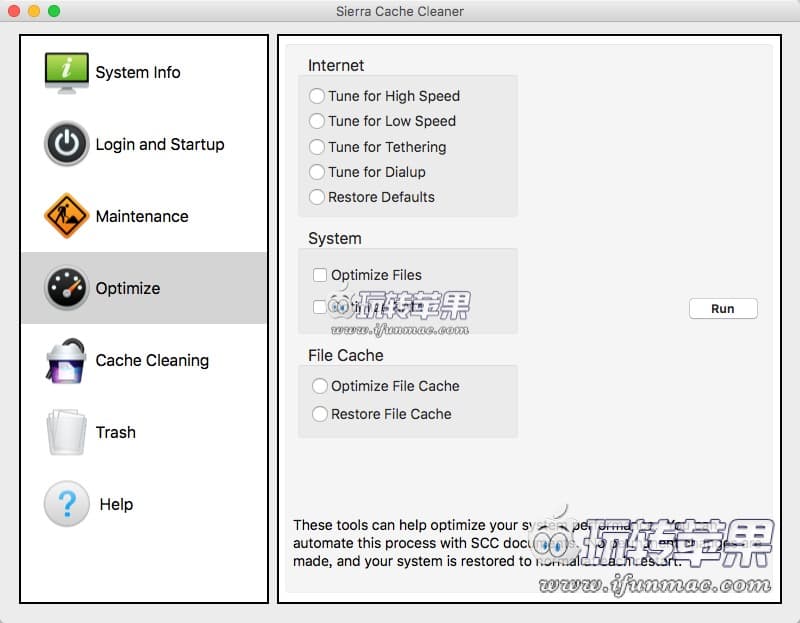Select the Optimize gauge icon
Screen dimensions: 800x623
click(x=66, y=288)
